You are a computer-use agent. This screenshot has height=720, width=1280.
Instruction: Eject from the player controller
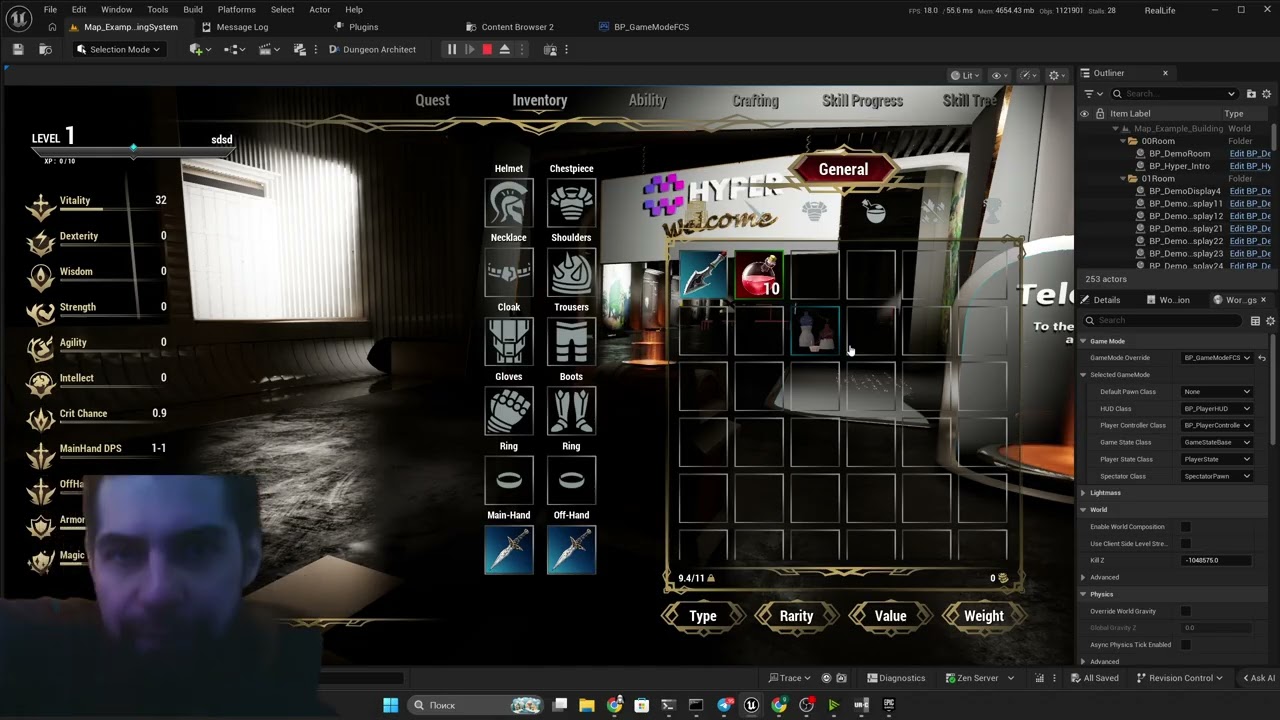tap(505, 49)
